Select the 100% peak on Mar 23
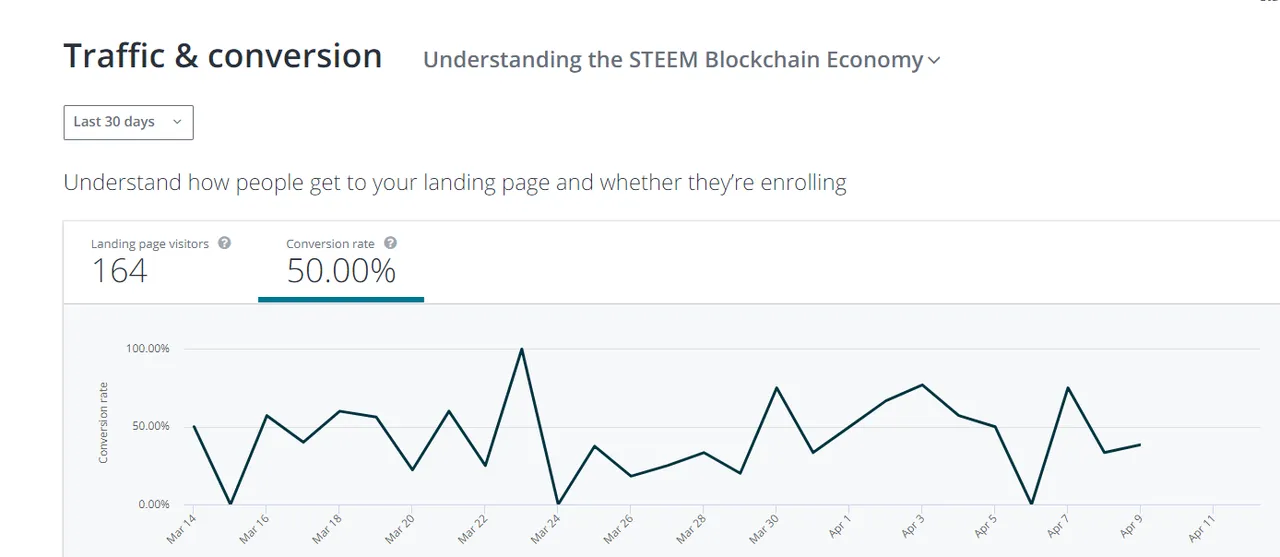Image resolution: width=1280 pixels, height=557 pixels. (521, 349)
